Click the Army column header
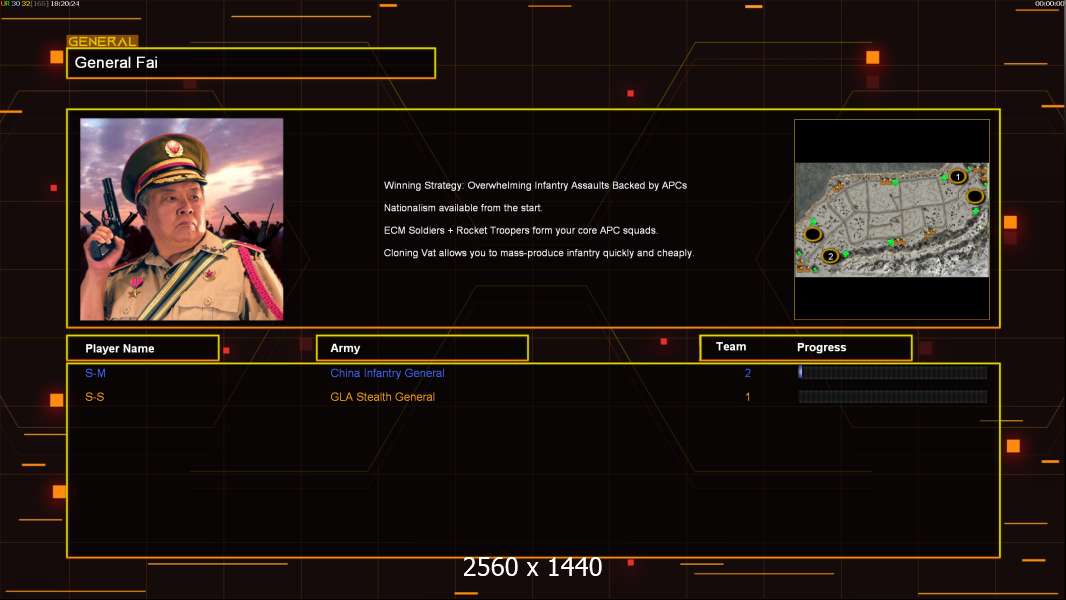Image resolution: width=1066 pixels, height=600 pixels. click(x=422, y=348)
